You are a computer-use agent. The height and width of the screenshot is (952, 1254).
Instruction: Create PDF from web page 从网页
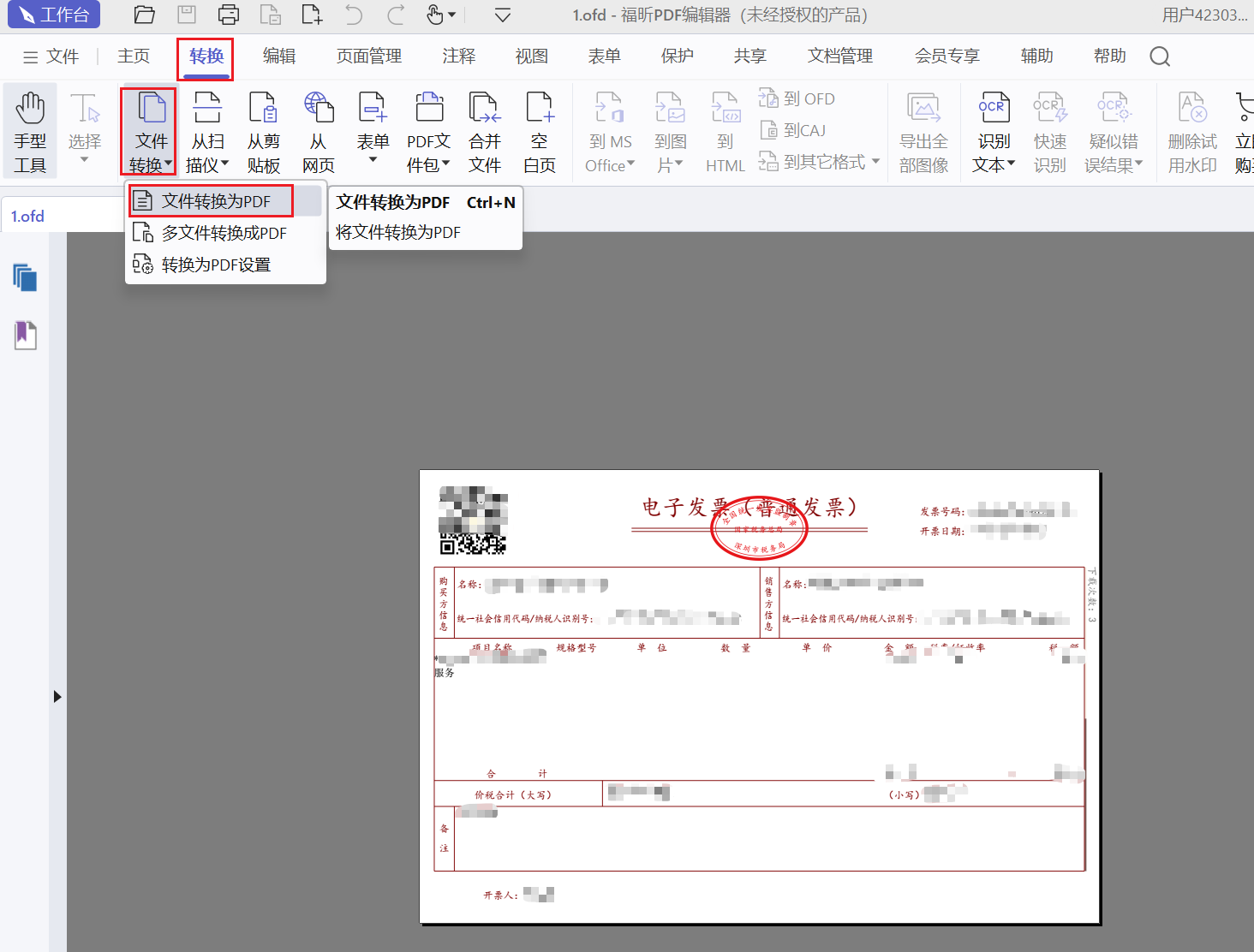tap(319, 130)
